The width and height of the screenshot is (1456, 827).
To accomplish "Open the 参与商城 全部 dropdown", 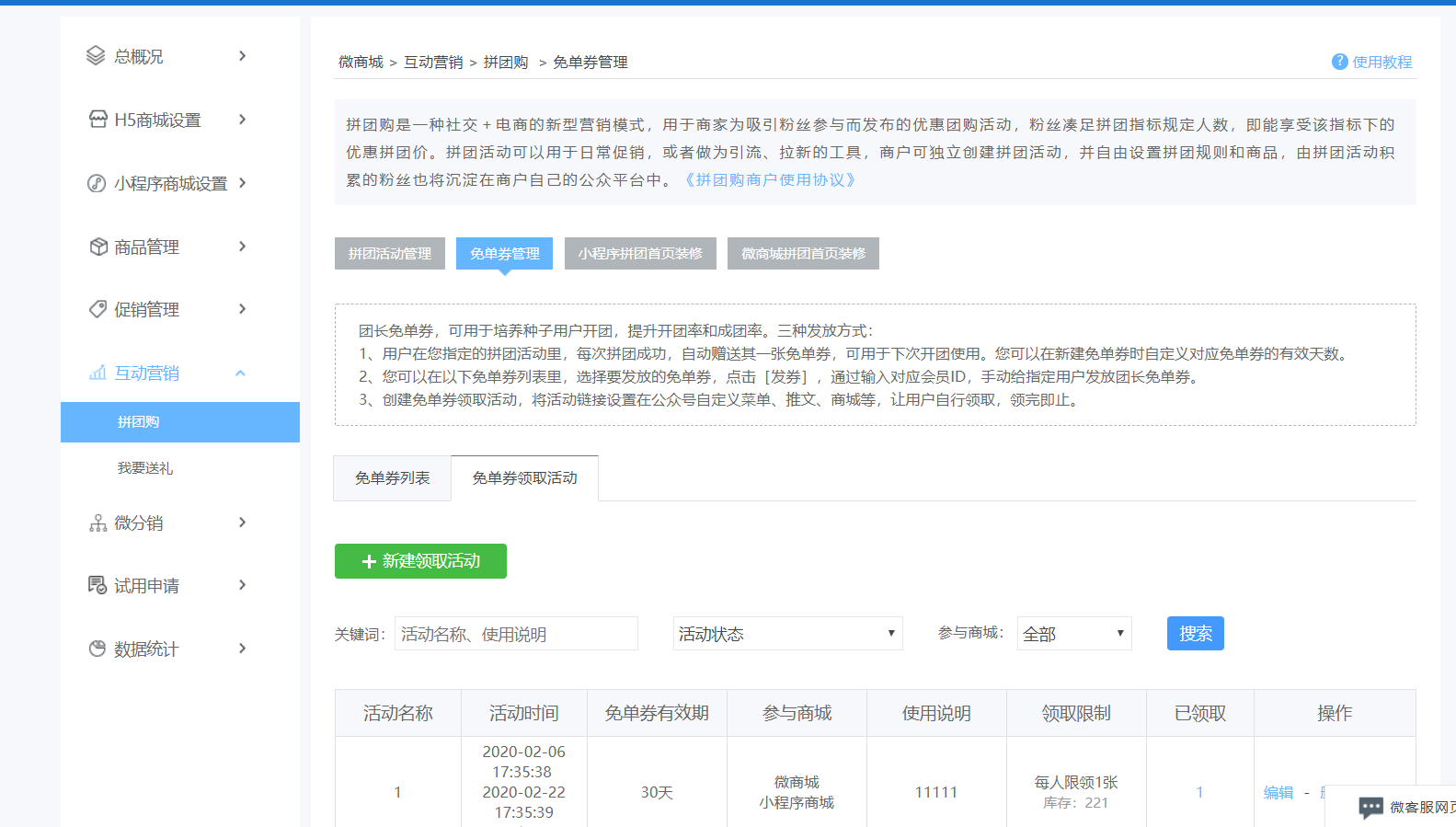I will coord(1074,634).
